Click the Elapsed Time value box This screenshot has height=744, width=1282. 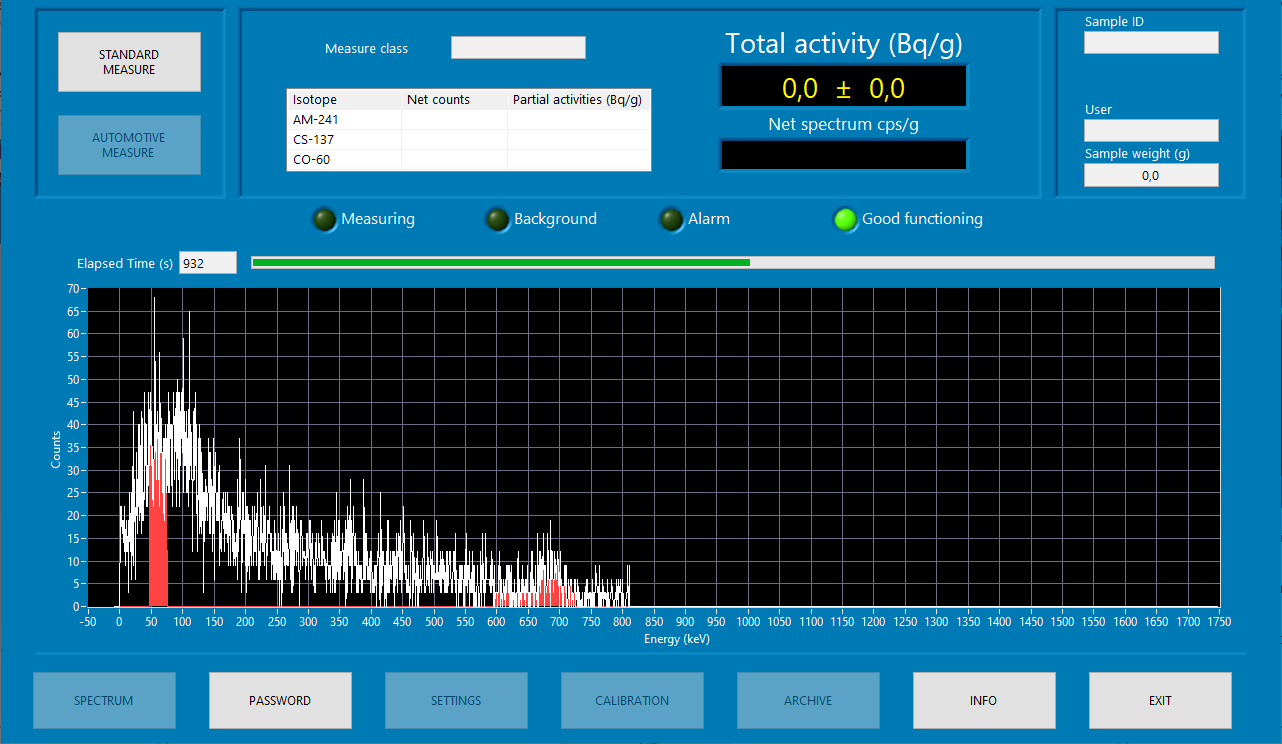tap(207, 263)
